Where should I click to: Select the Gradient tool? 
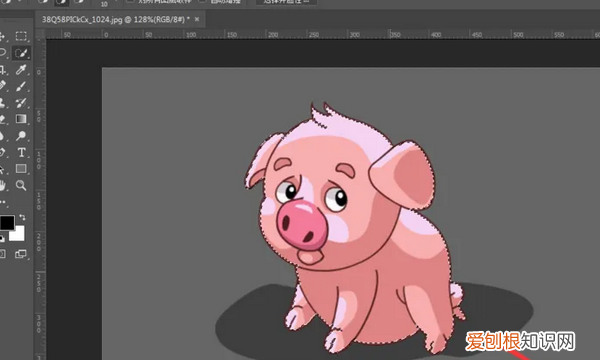pyautogui.click(x=21, y=119)
